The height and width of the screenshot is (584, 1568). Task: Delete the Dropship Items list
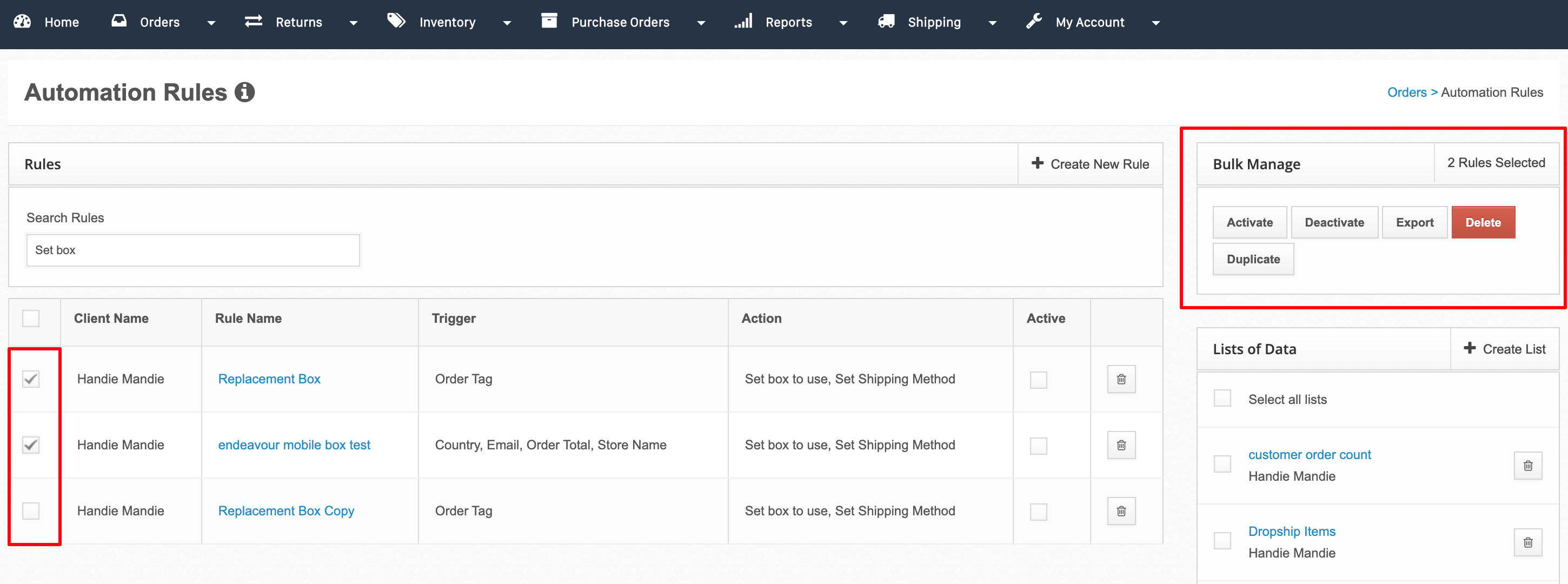coord(1528,542)
